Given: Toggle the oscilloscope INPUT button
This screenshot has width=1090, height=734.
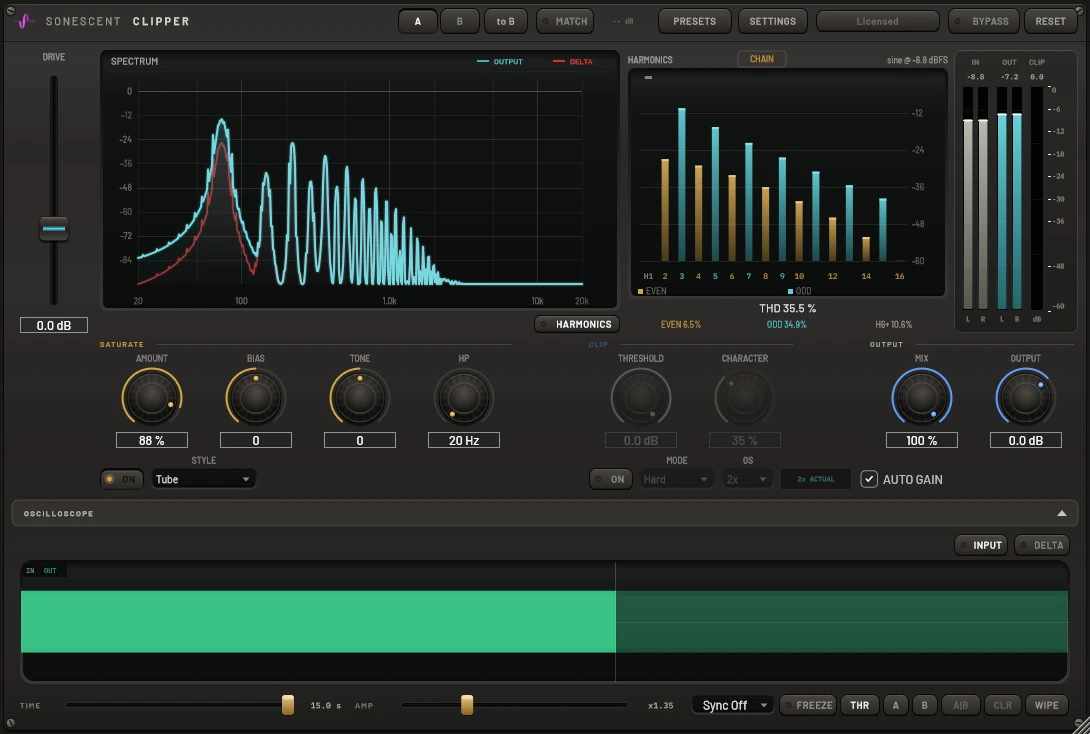Looking at the screenshot, I should 980,545.
